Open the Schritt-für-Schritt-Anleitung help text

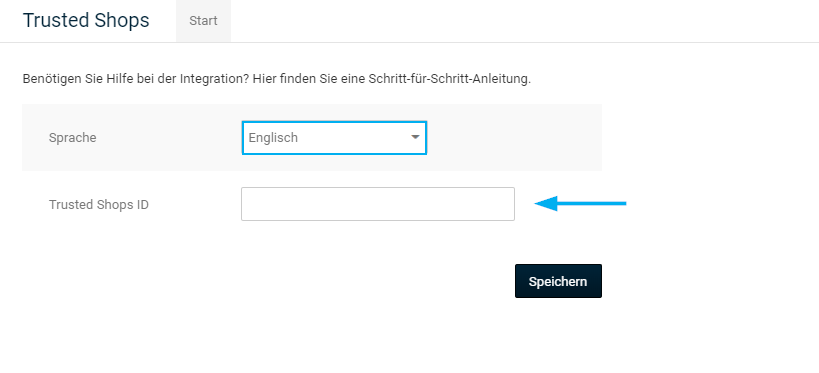(449, 79)
